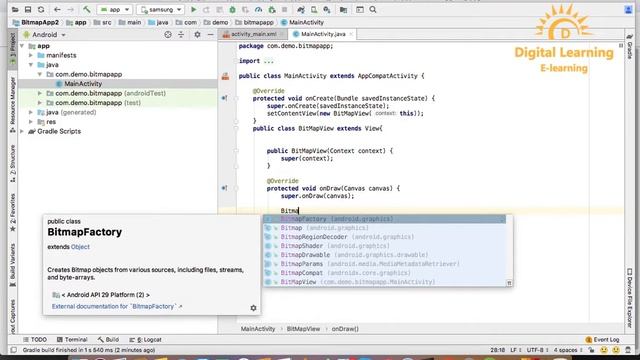Run the app with the green play icon
This screenshot has width=640, height=360.
click(x=193, y=9)
